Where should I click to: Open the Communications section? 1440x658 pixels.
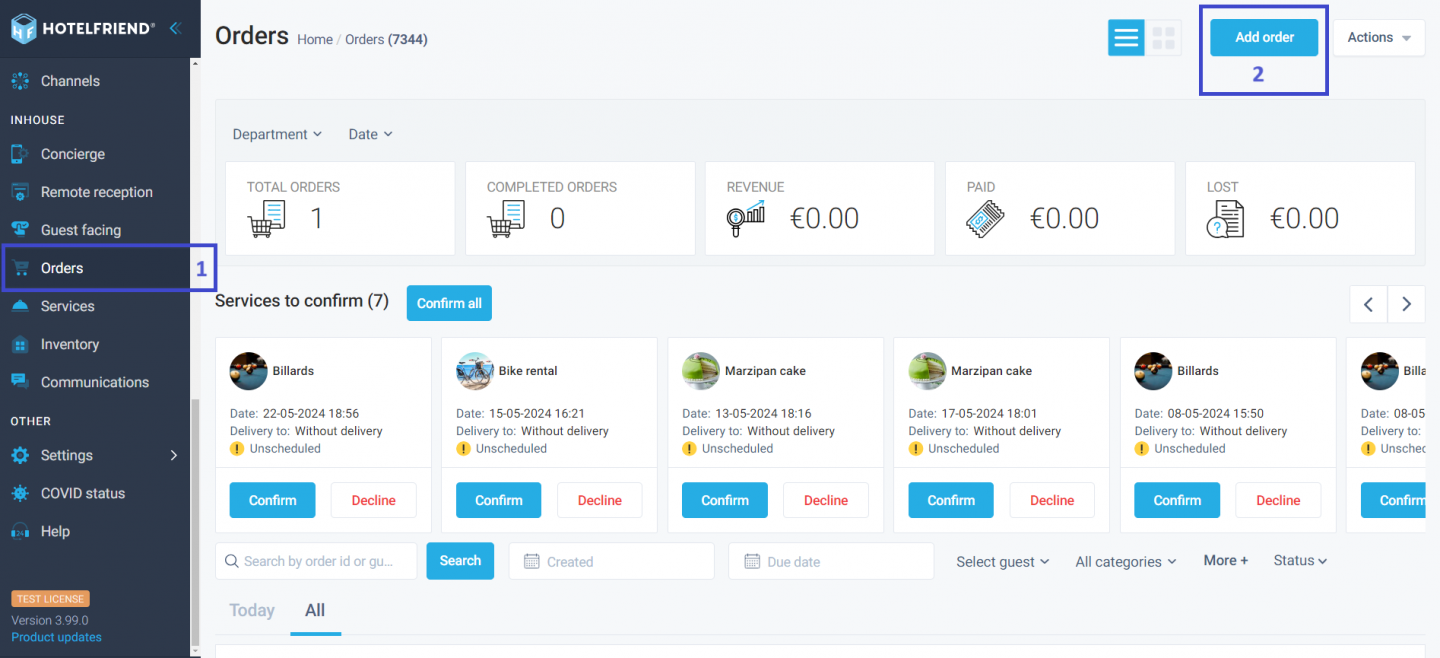pos(95,382)
